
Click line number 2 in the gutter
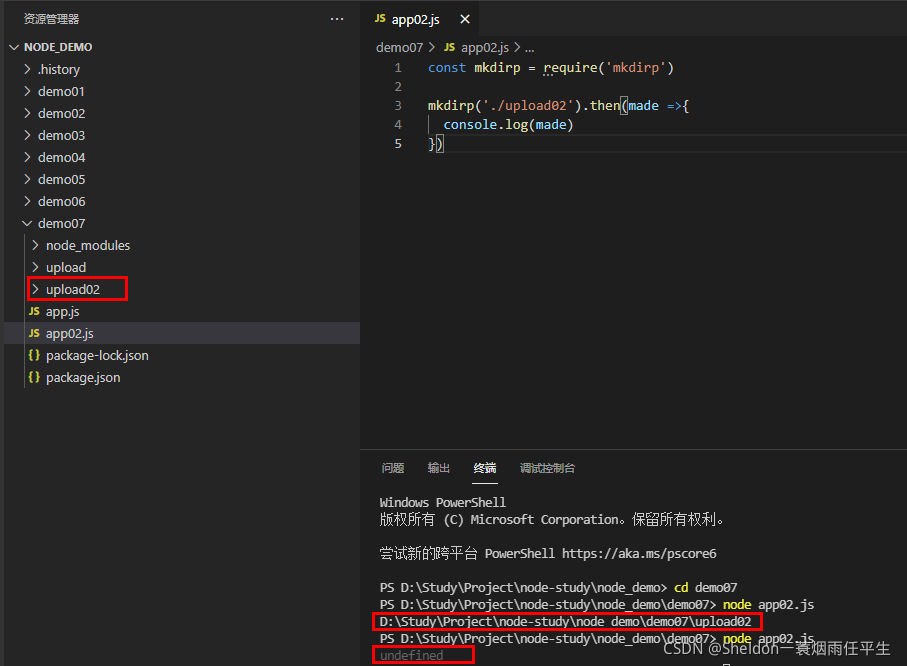click(x=398, y=87)
